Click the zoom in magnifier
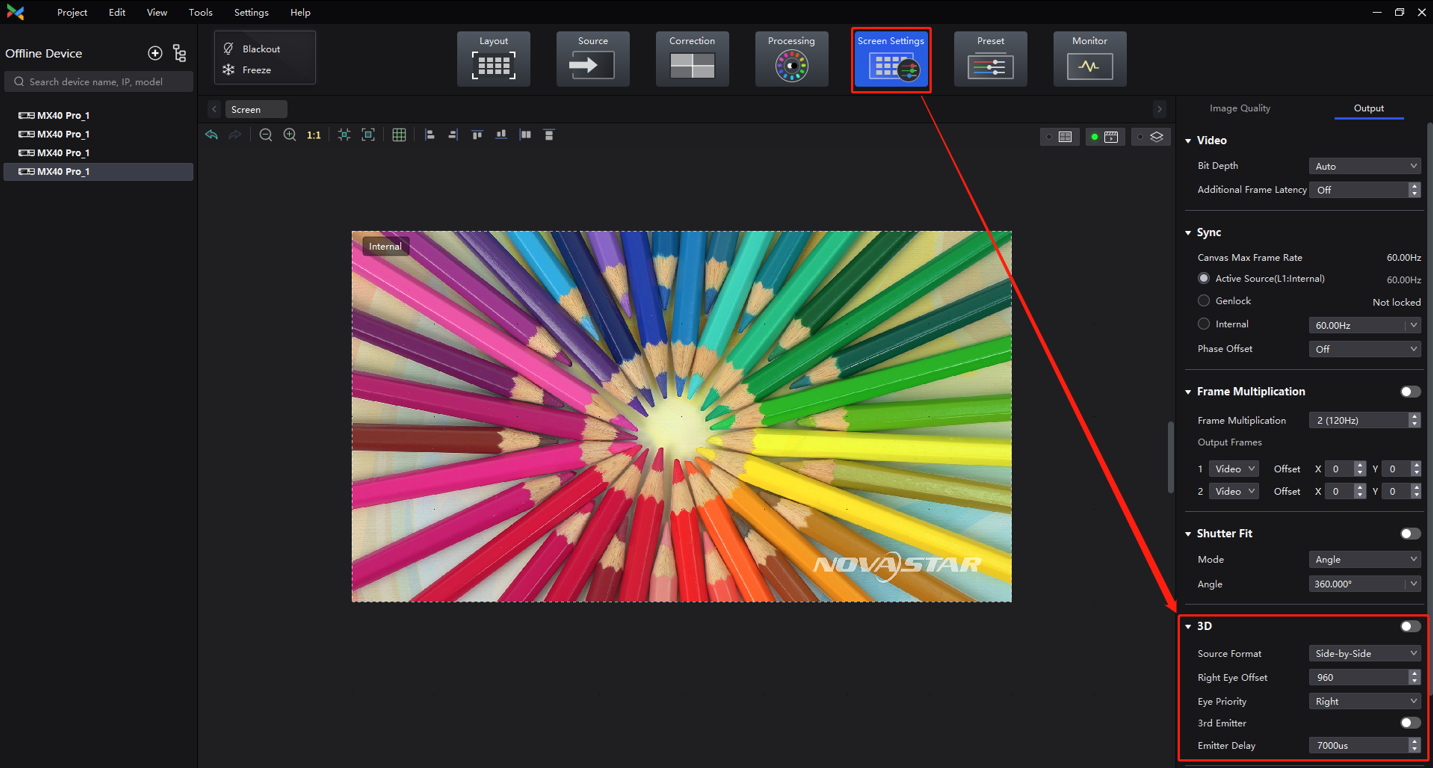Viewport: 1433px width, 768px height. [290, 135]
